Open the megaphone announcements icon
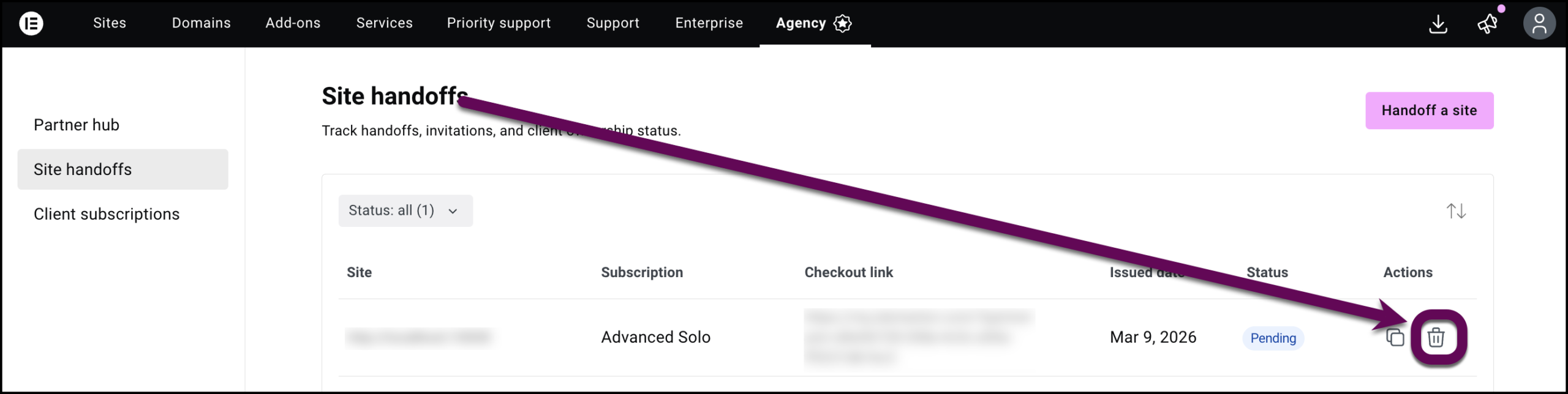This screenshot has height=394, width=1568. (1487, 24)
